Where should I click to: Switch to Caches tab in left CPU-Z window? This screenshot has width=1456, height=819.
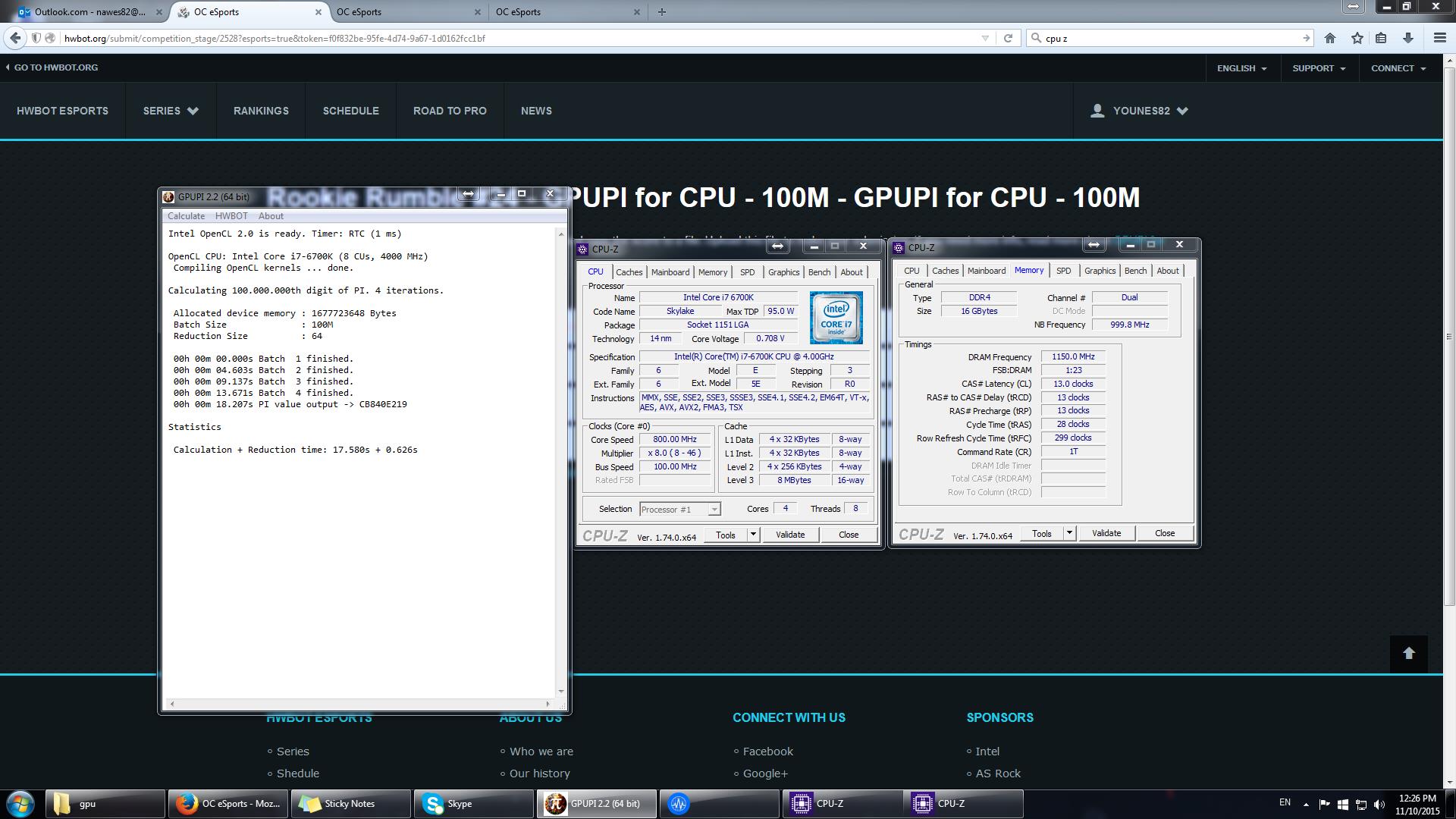(x=629, y=272)
